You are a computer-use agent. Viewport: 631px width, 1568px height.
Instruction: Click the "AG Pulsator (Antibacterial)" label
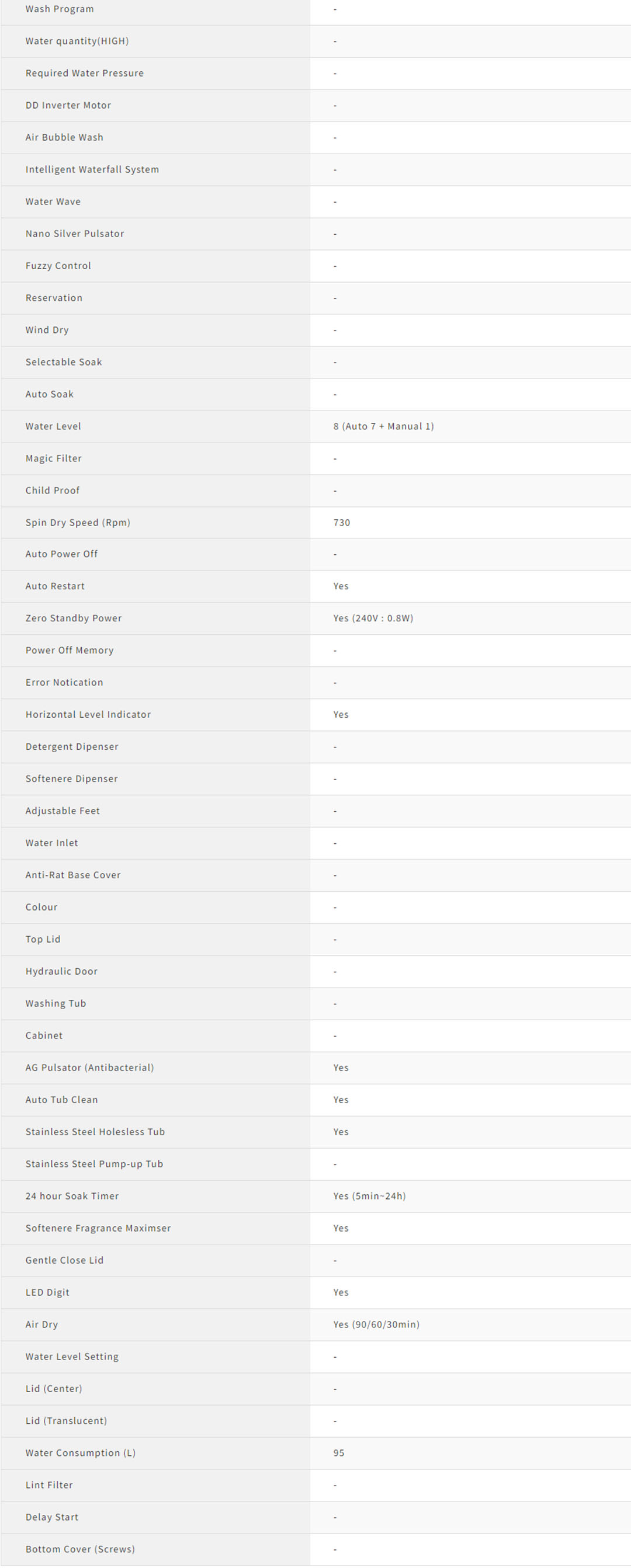89,1067
